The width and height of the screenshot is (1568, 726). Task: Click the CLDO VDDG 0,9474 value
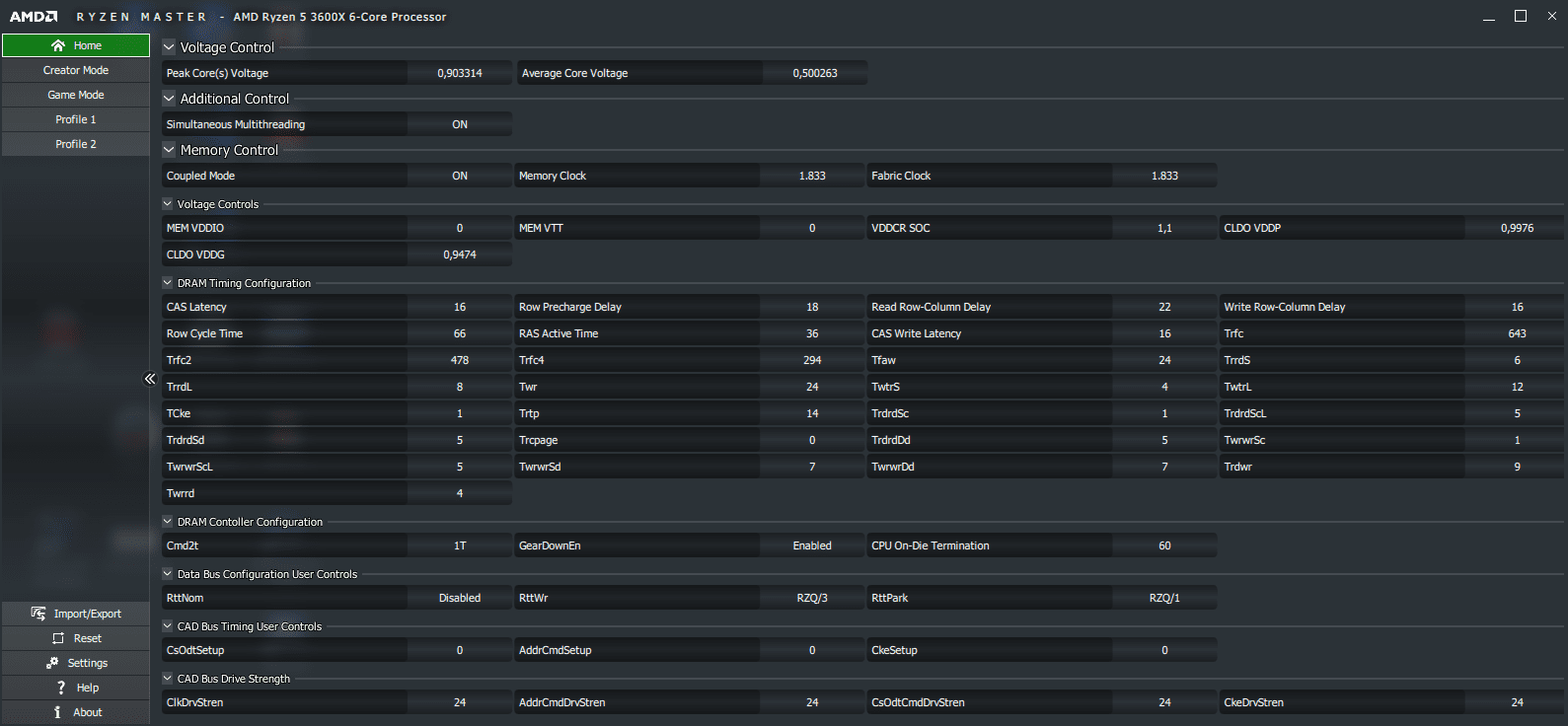coord(460,254)
